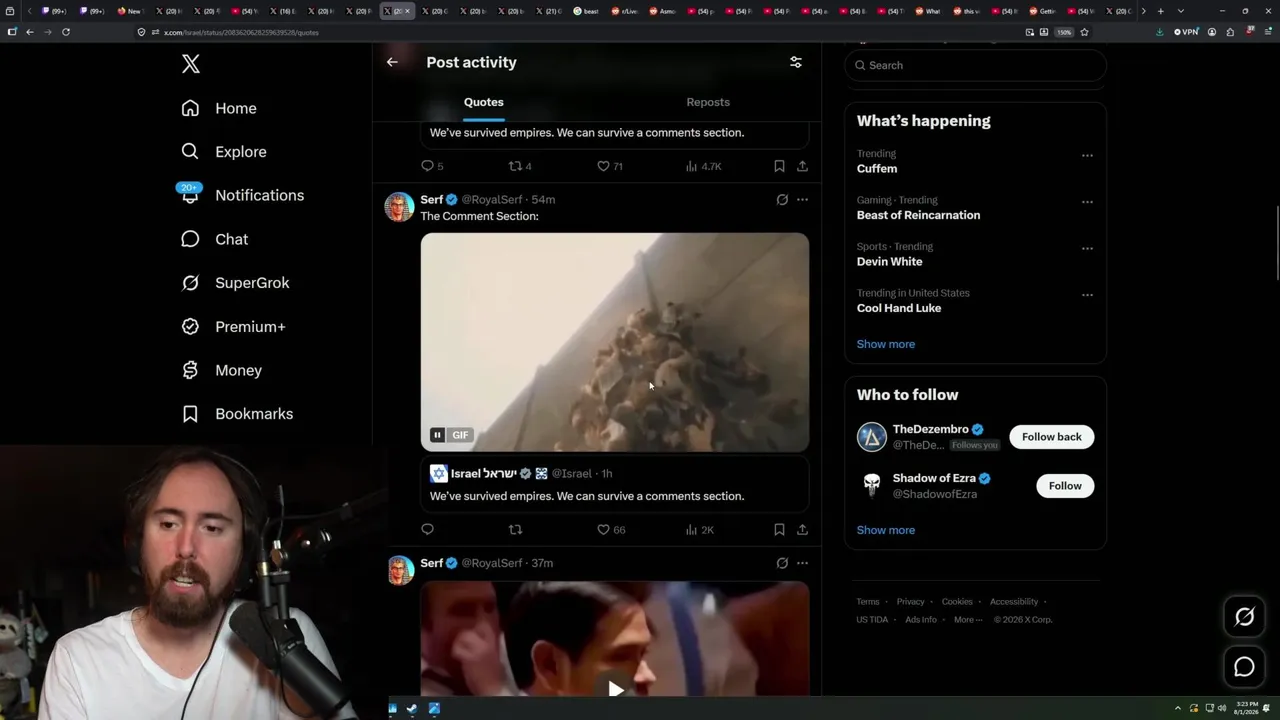Viewport: 1280px width, 720px height.
Task: Open the Privacy footer link
Action: pos(911,602)
